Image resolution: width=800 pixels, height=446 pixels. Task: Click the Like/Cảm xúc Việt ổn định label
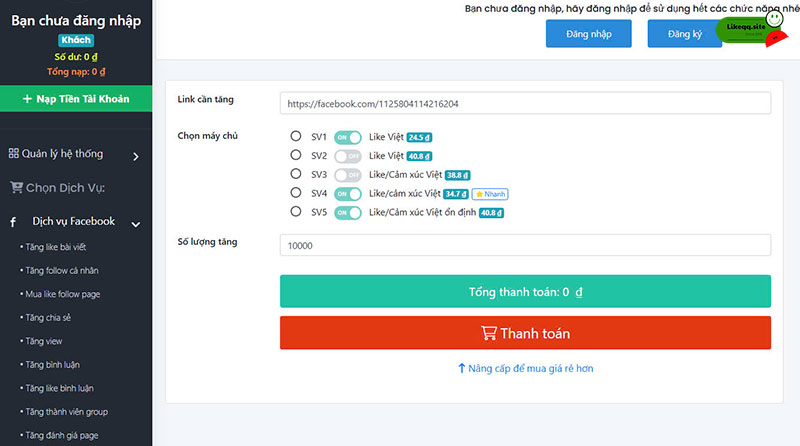coord(422,212)
